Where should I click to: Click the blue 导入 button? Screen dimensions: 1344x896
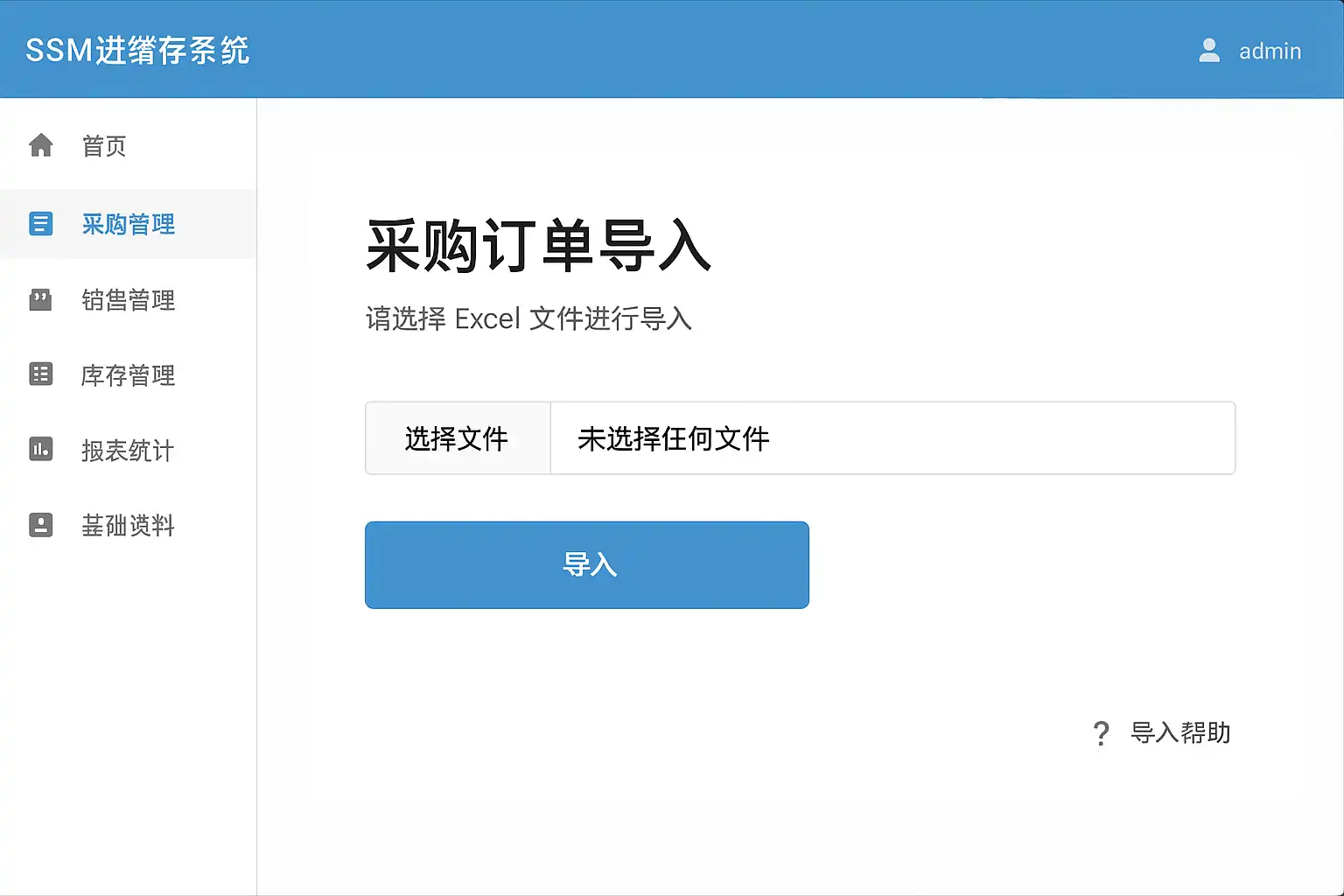click(x=586, y=565)
